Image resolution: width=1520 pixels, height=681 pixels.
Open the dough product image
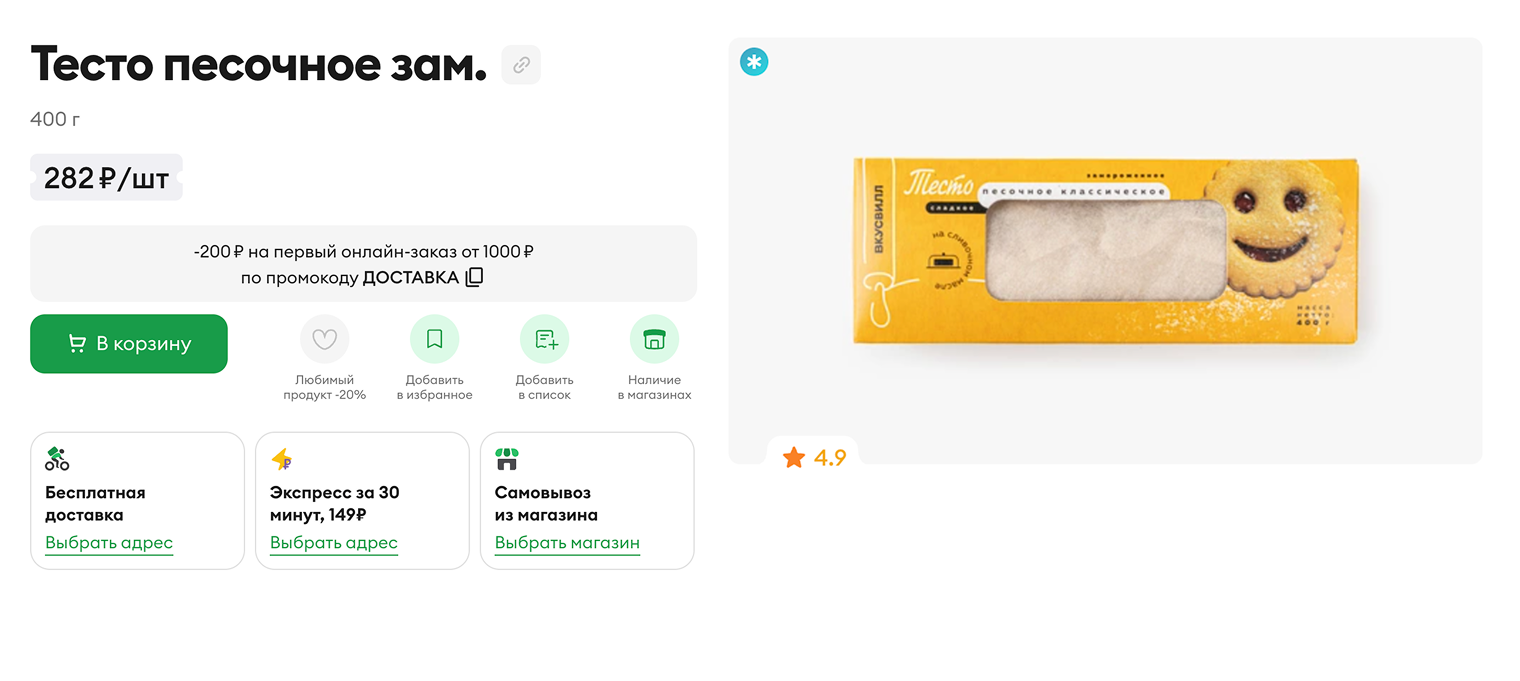coord(1105,251)
